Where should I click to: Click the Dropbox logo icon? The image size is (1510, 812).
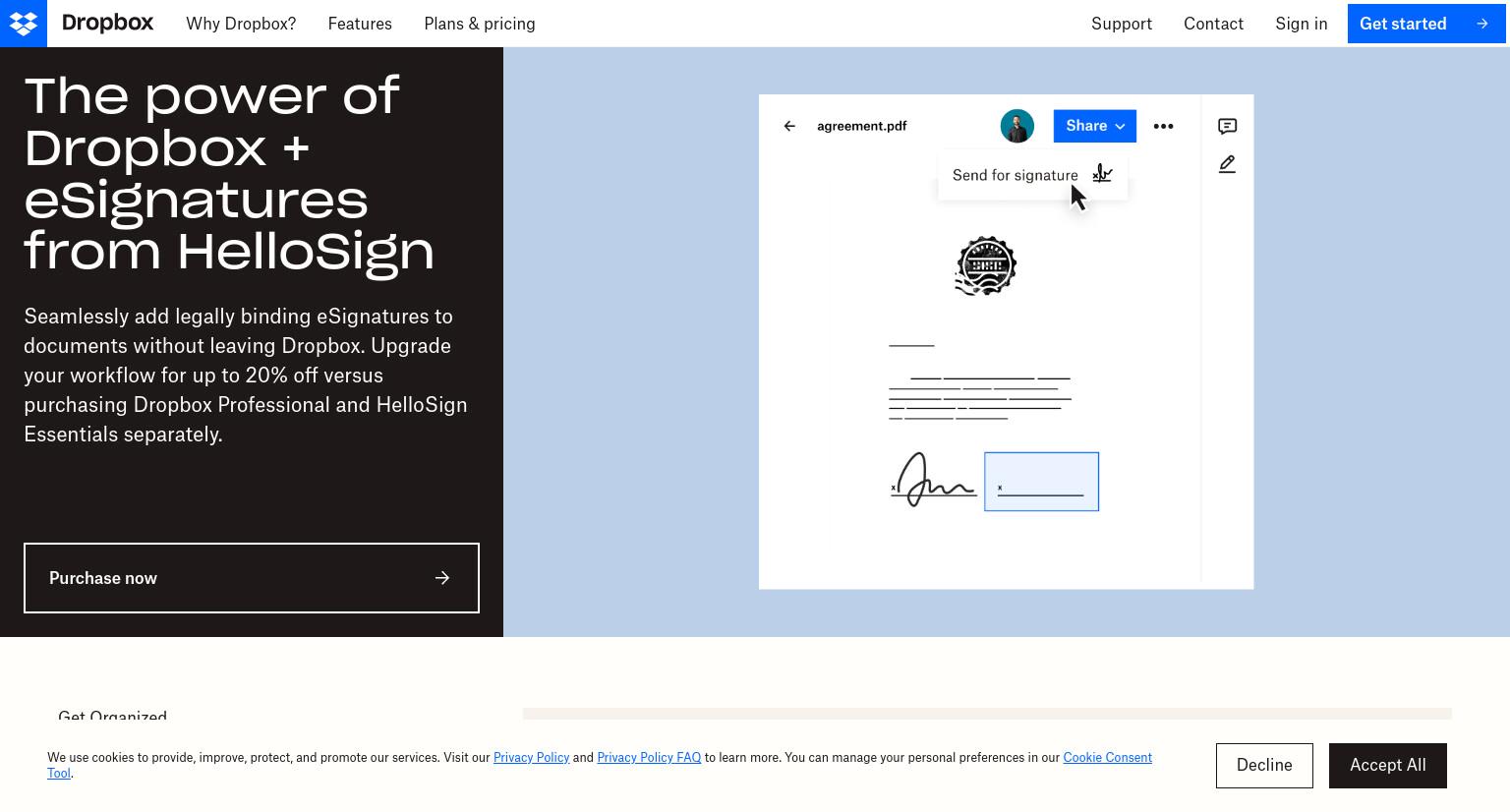pyautogui.click(x=24, y=24)
